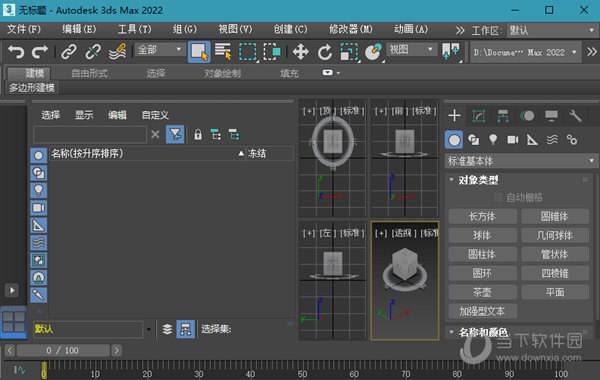Image resolution: width=600 pixels, height=380 pixels.
Task: Open the 工作区 默认 workspace dropdown
Action: click(x=552, y=31)
